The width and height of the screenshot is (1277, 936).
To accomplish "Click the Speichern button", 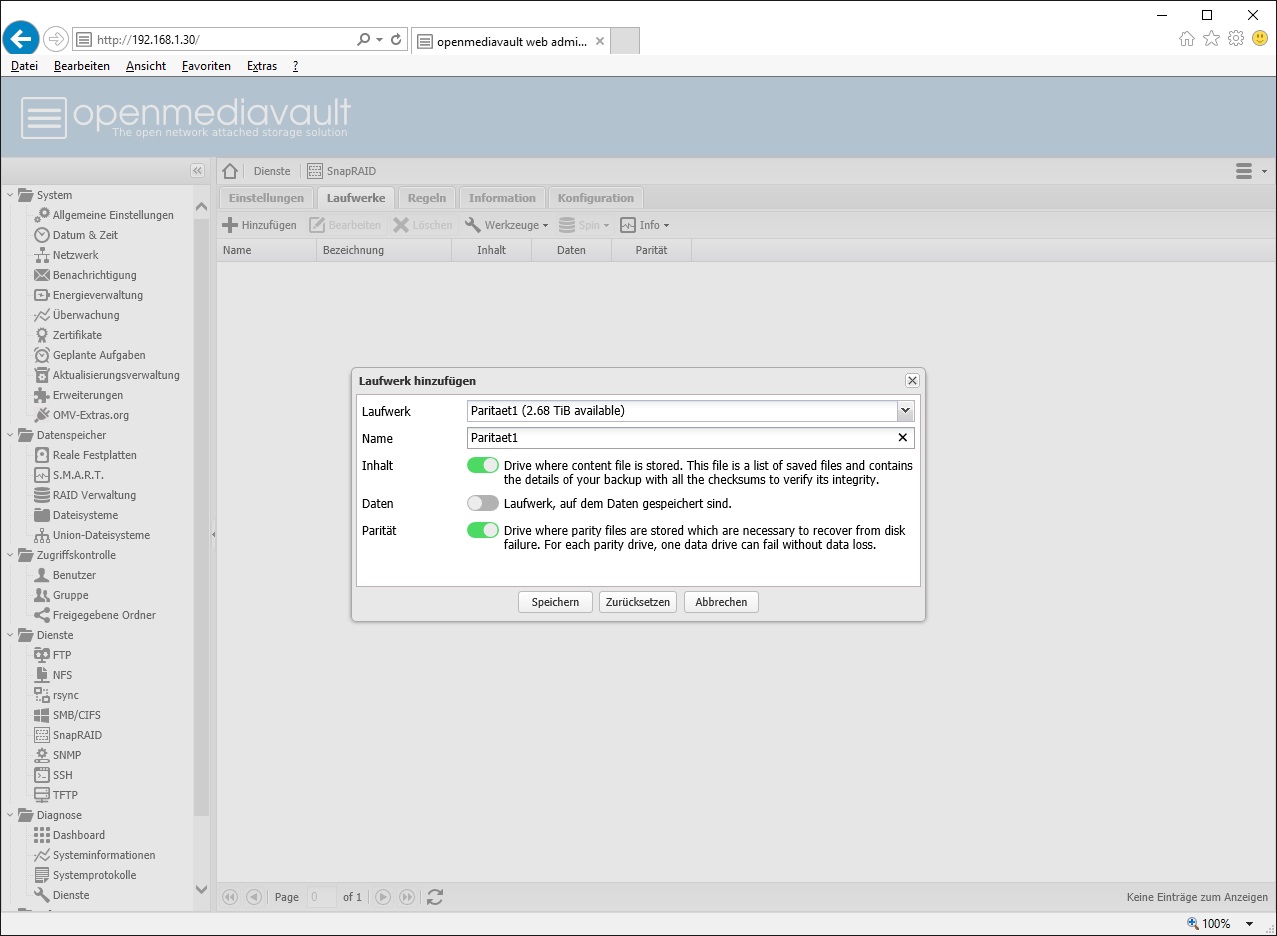I will tap(555, 602).
